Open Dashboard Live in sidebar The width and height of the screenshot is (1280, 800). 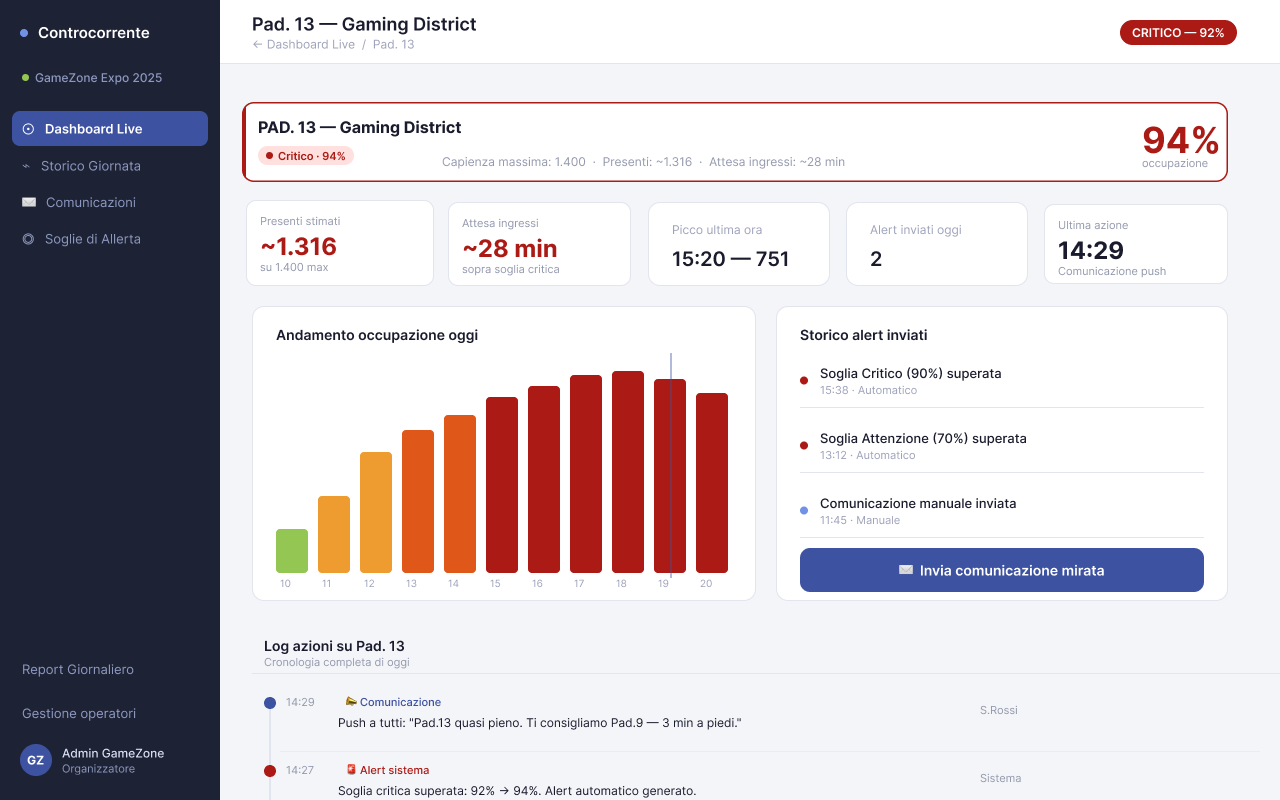[x=110, y=129]
